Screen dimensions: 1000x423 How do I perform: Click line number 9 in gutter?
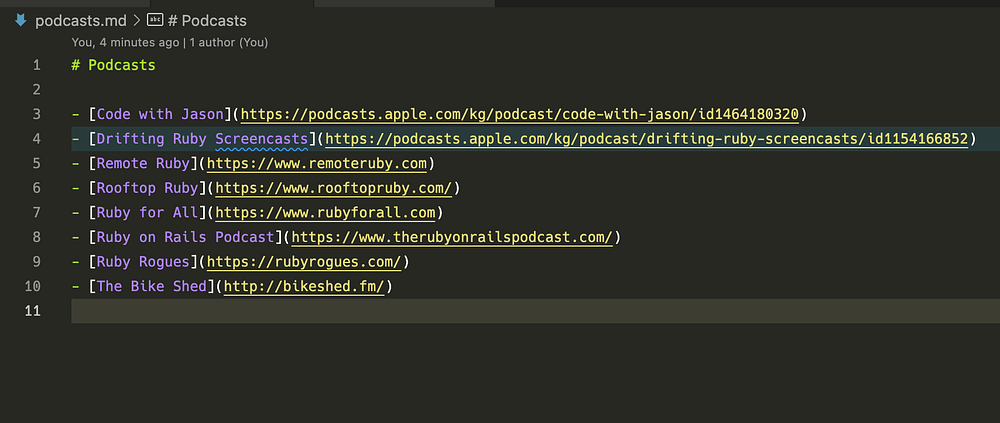click(36, 262)
